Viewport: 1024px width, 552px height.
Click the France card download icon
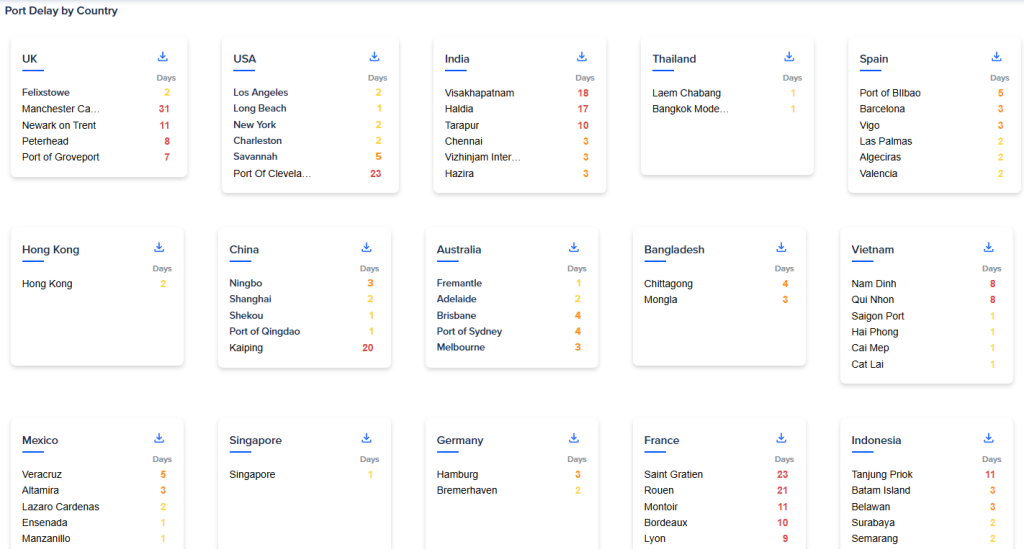781,438
